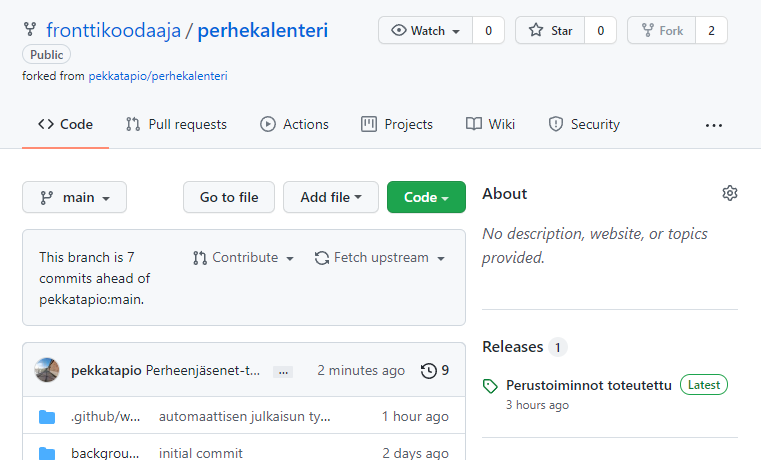
Task: Click Go to file button
Action: (x=229, y=197)
